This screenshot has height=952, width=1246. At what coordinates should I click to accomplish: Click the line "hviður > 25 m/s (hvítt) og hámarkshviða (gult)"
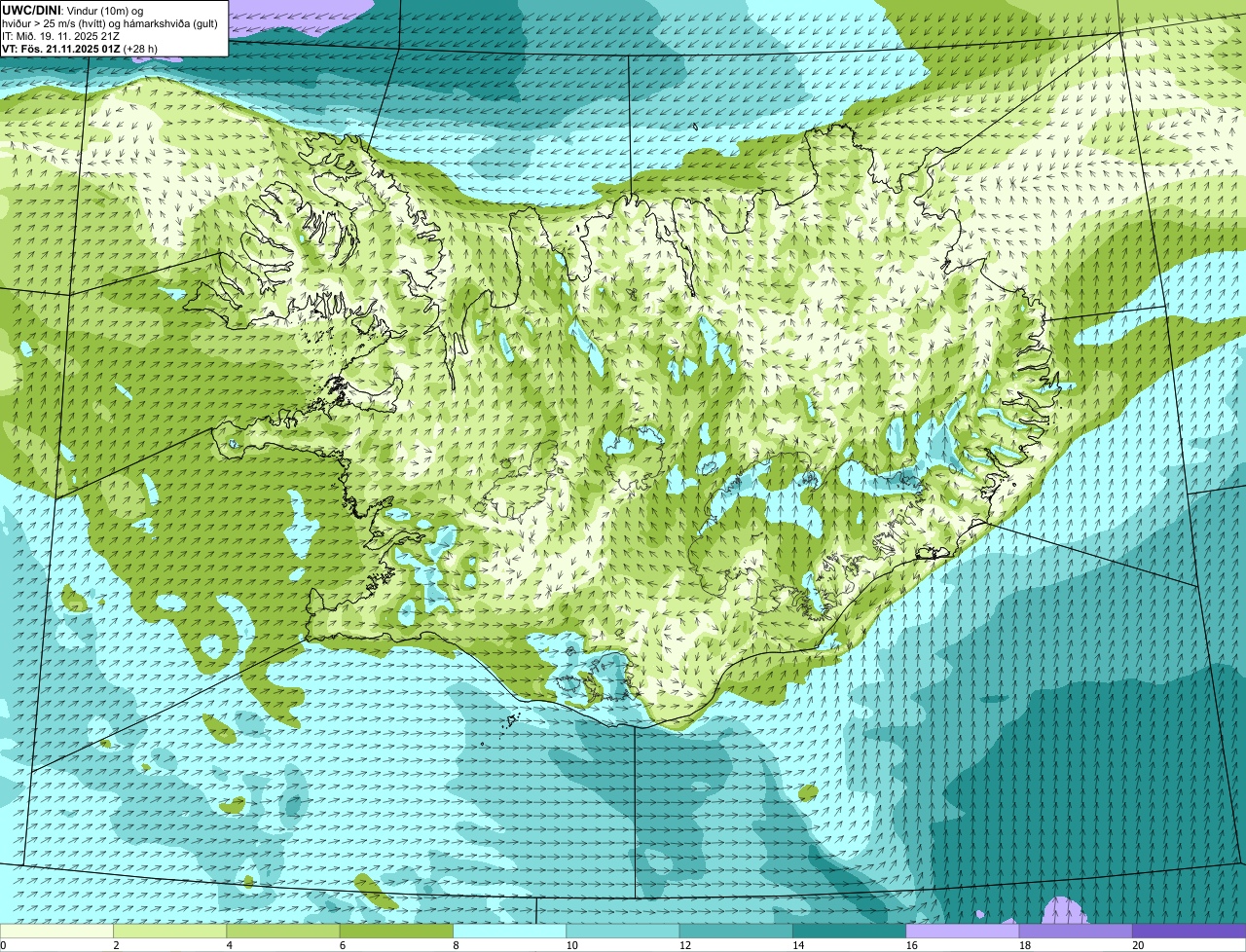110,22
